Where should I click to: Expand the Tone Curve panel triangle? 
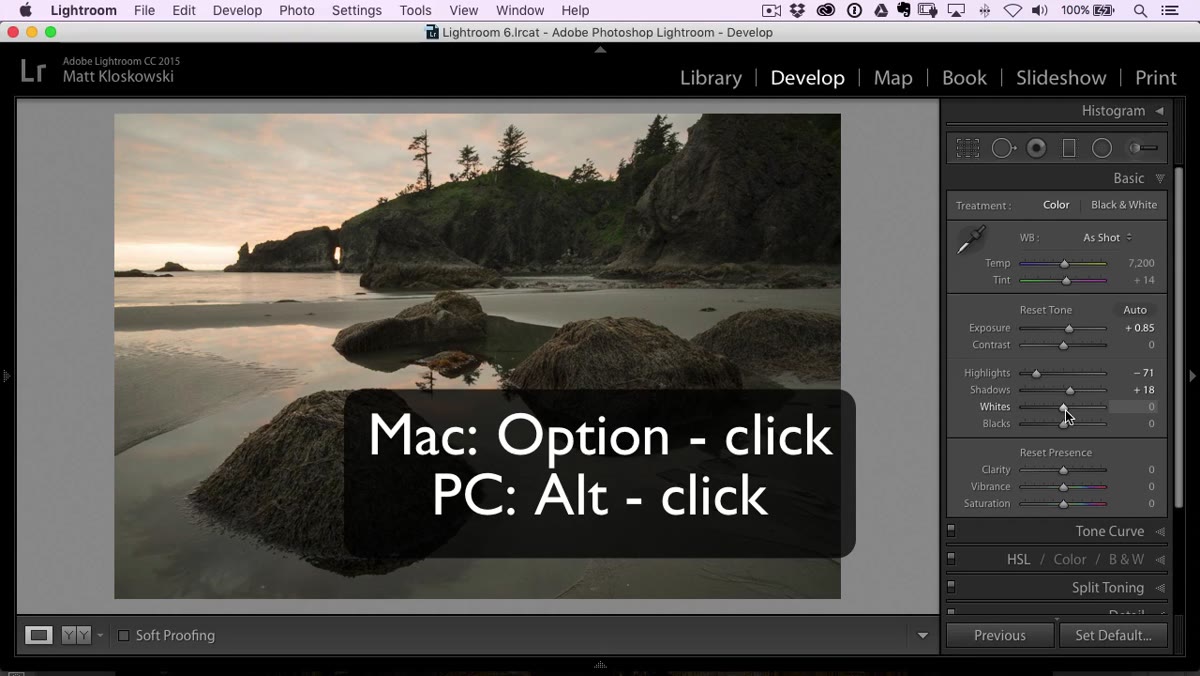(1160, 531)
